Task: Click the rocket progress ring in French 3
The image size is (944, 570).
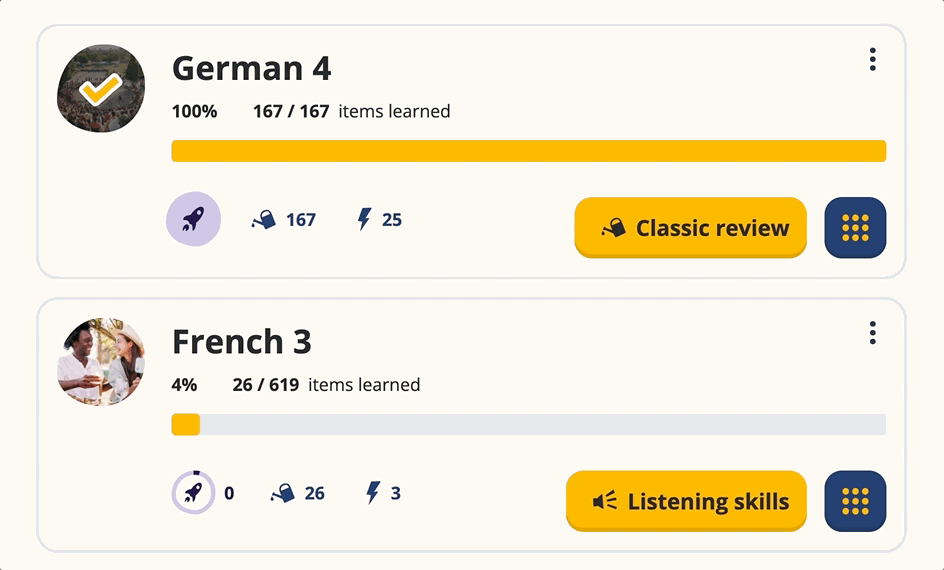Action: (193, 493)
